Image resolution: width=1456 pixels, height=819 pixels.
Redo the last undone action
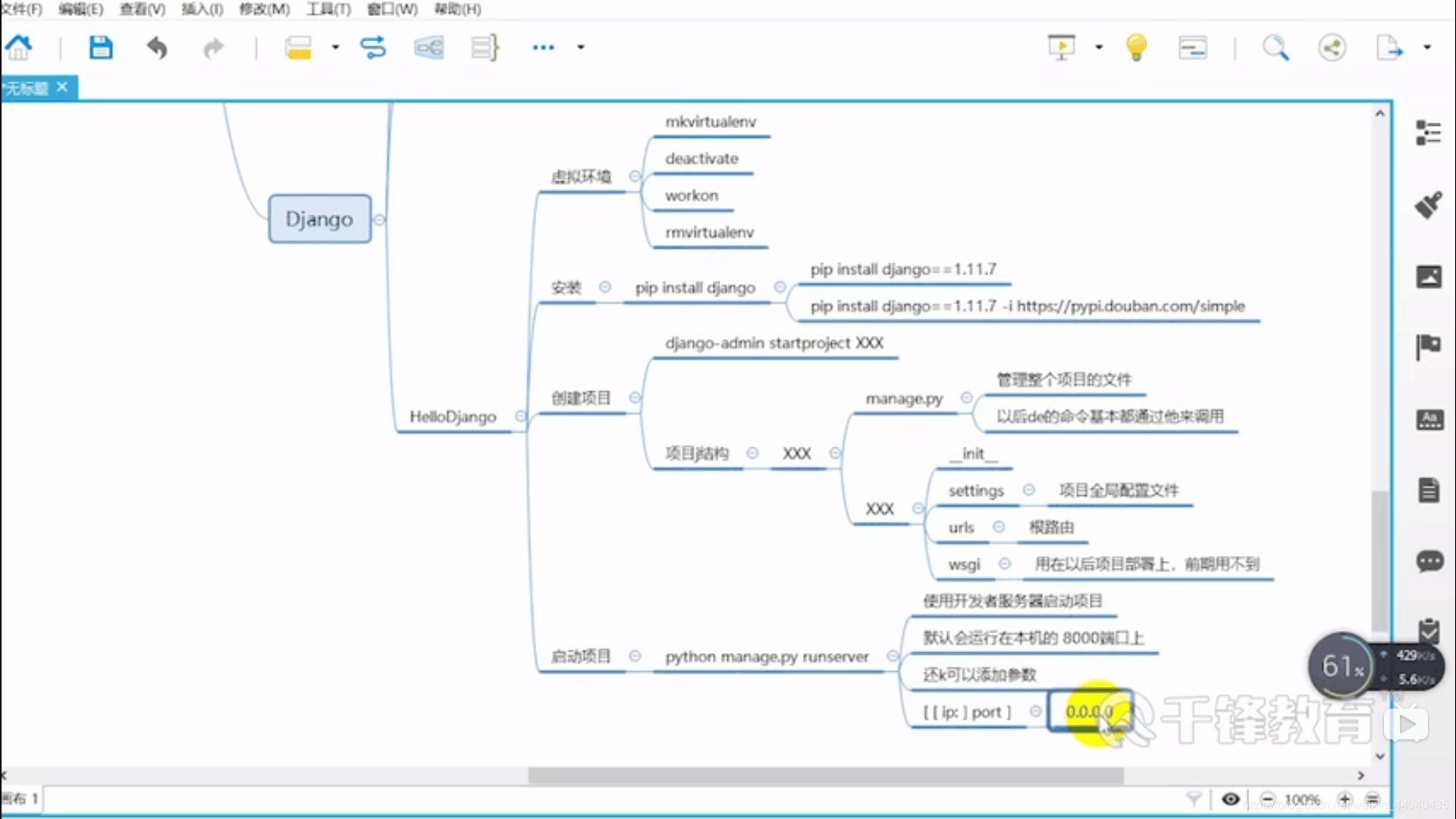[214, 48]
